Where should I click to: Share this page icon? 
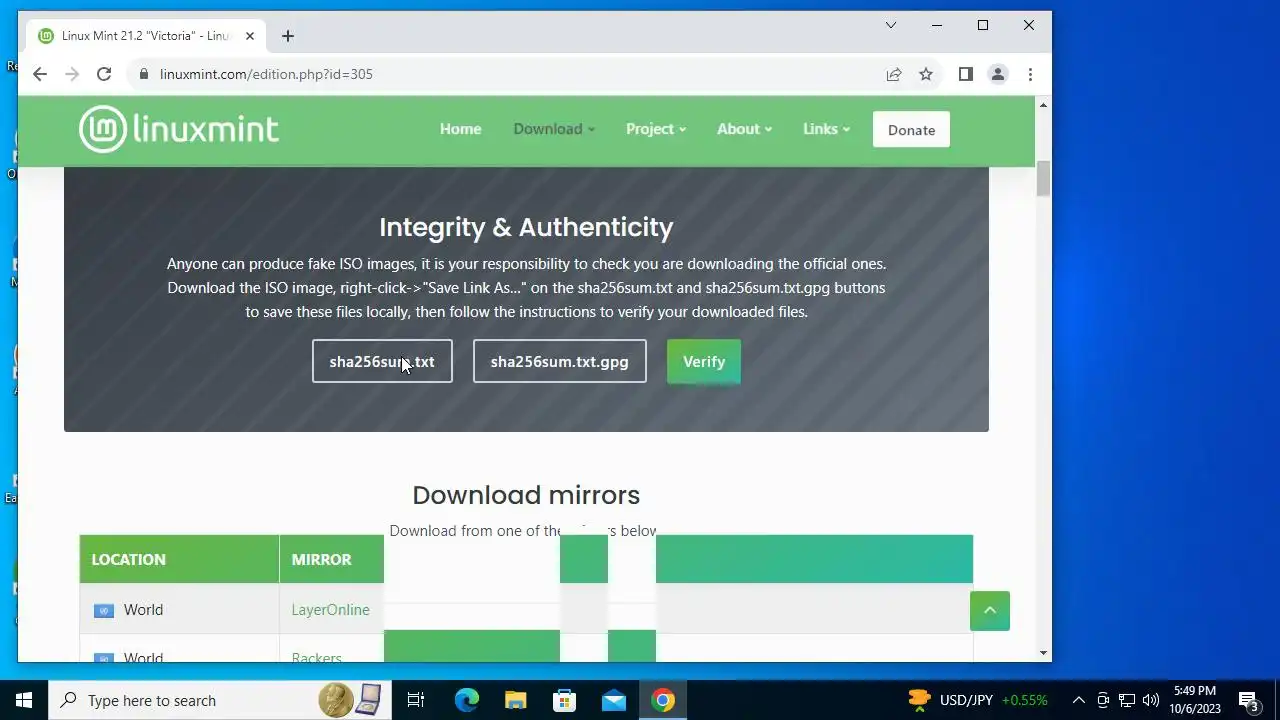pos(894,74)
